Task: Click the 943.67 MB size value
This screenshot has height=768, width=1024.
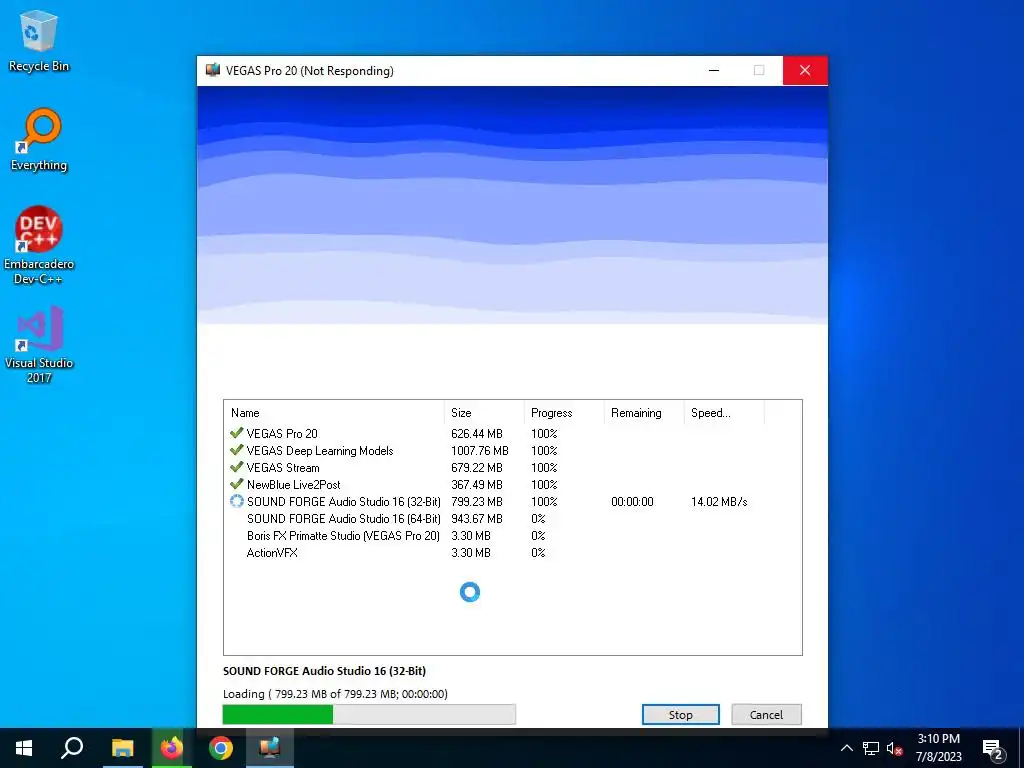Action: (x=477, y=519)
